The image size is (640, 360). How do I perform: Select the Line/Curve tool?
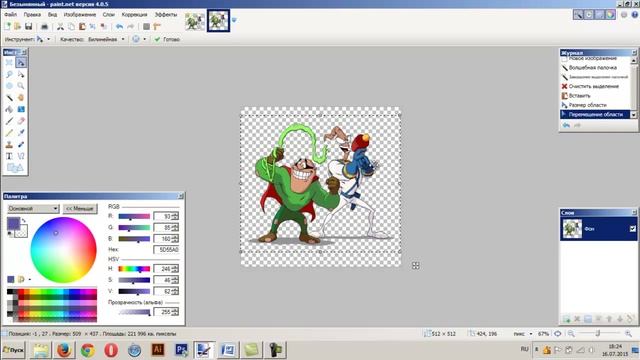(21, 156)
